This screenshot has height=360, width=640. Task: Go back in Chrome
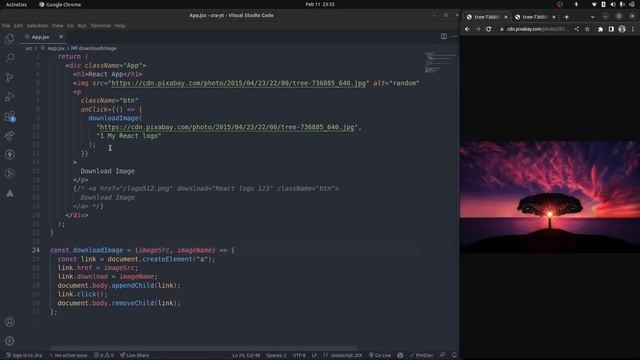[x=467, y=29]
